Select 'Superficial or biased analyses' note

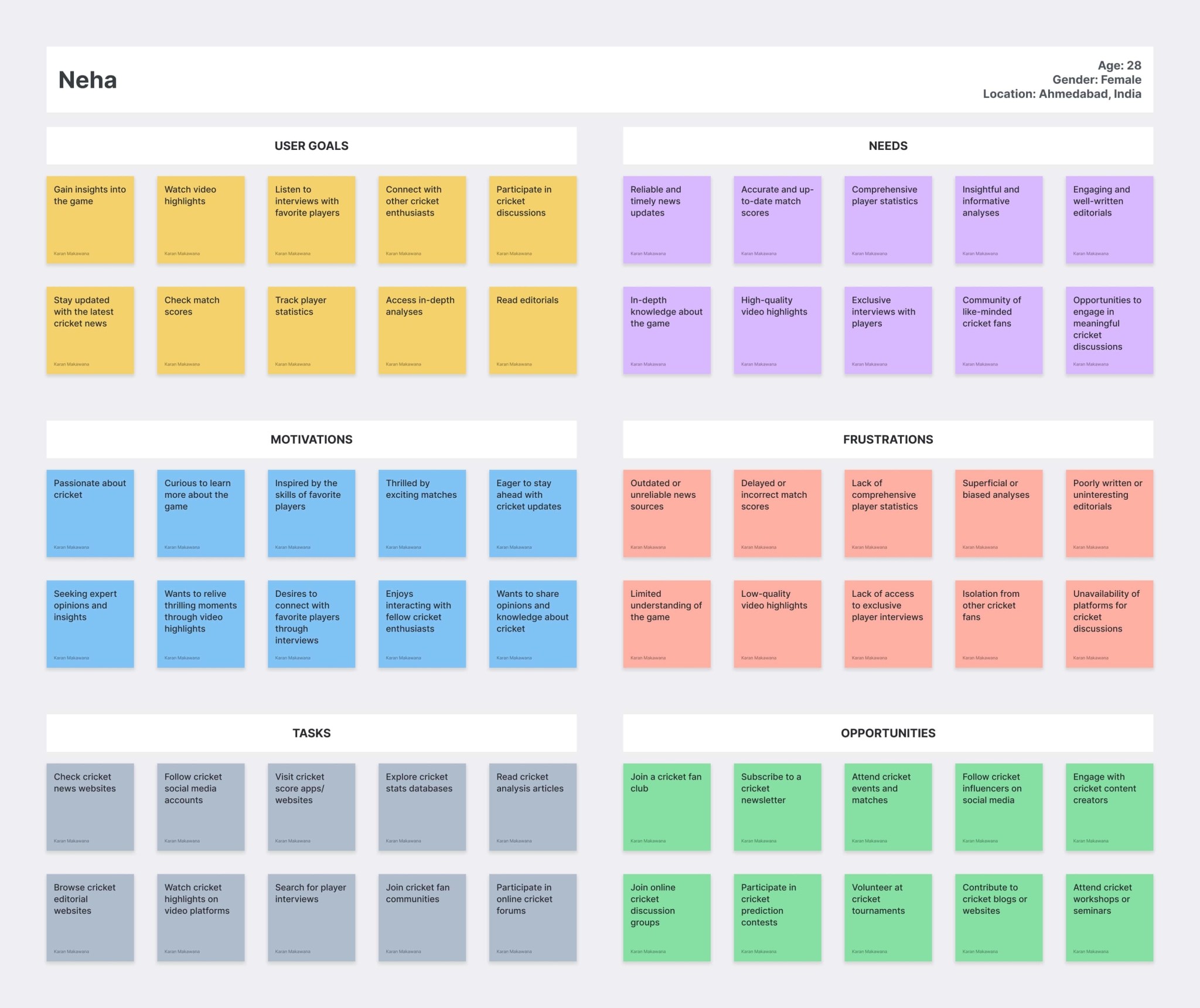pyautogui.click(x=999, y=513)
